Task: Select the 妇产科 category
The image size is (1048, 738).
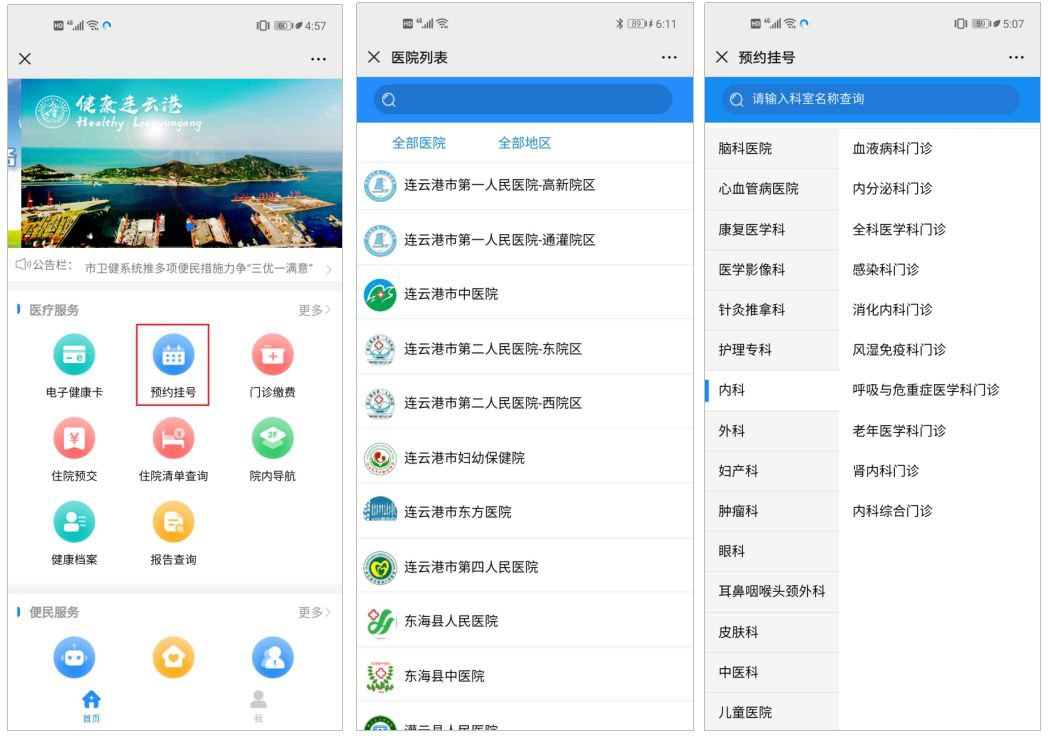Action: coord(772,471)
